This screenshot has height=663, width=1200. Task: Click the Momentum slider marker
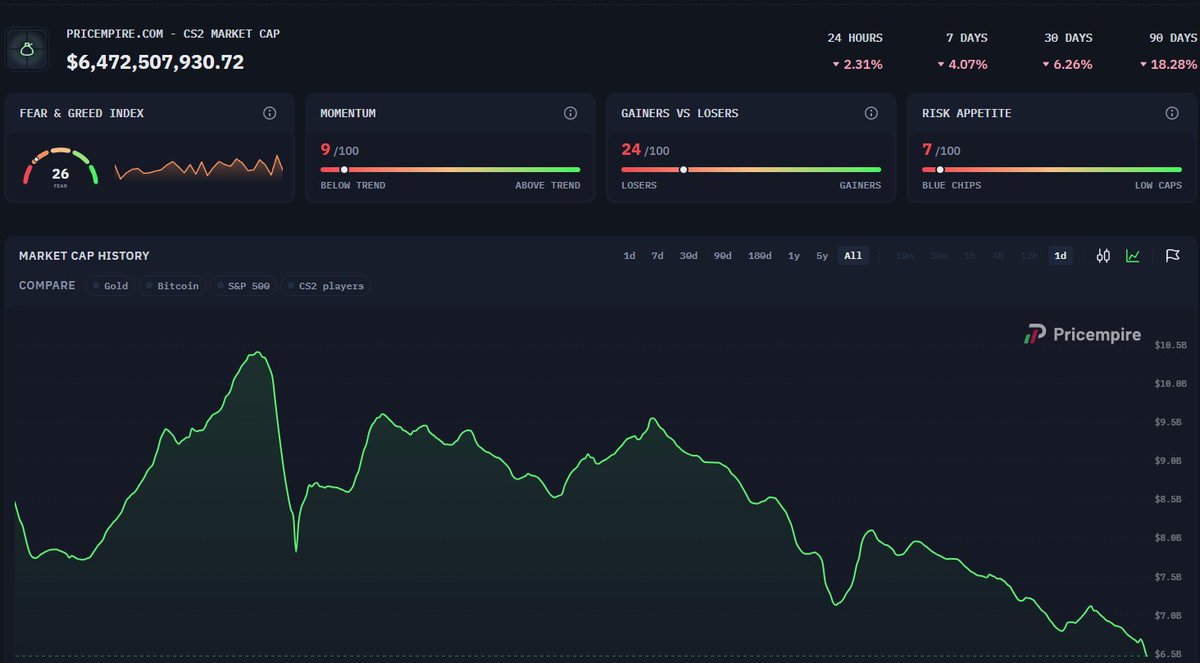(344, 169)
